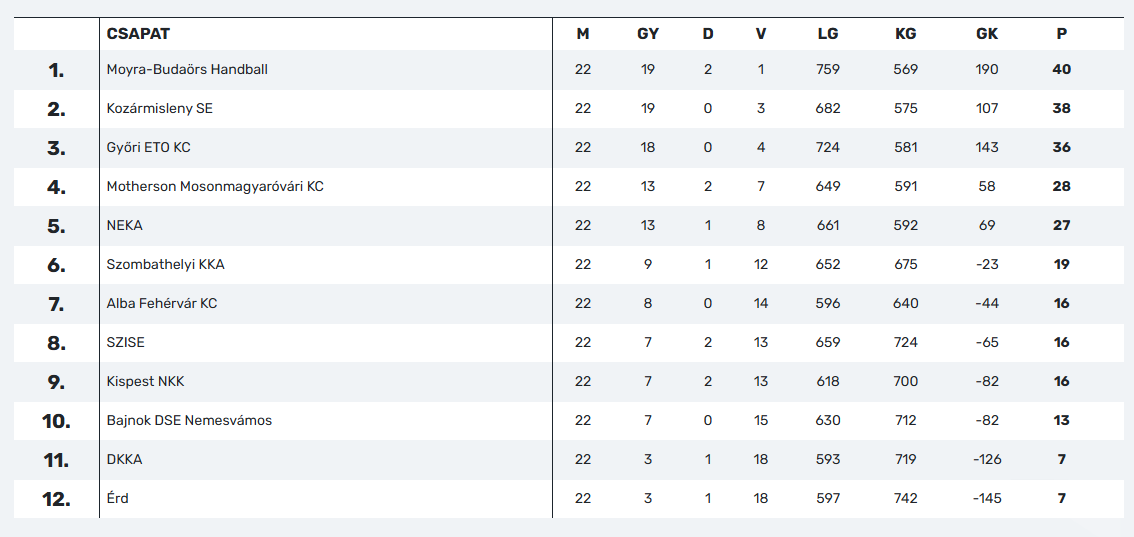The image size is (1134, 537).
Task: Click Érd goal difference value -145
Action: tap(987, 499)
